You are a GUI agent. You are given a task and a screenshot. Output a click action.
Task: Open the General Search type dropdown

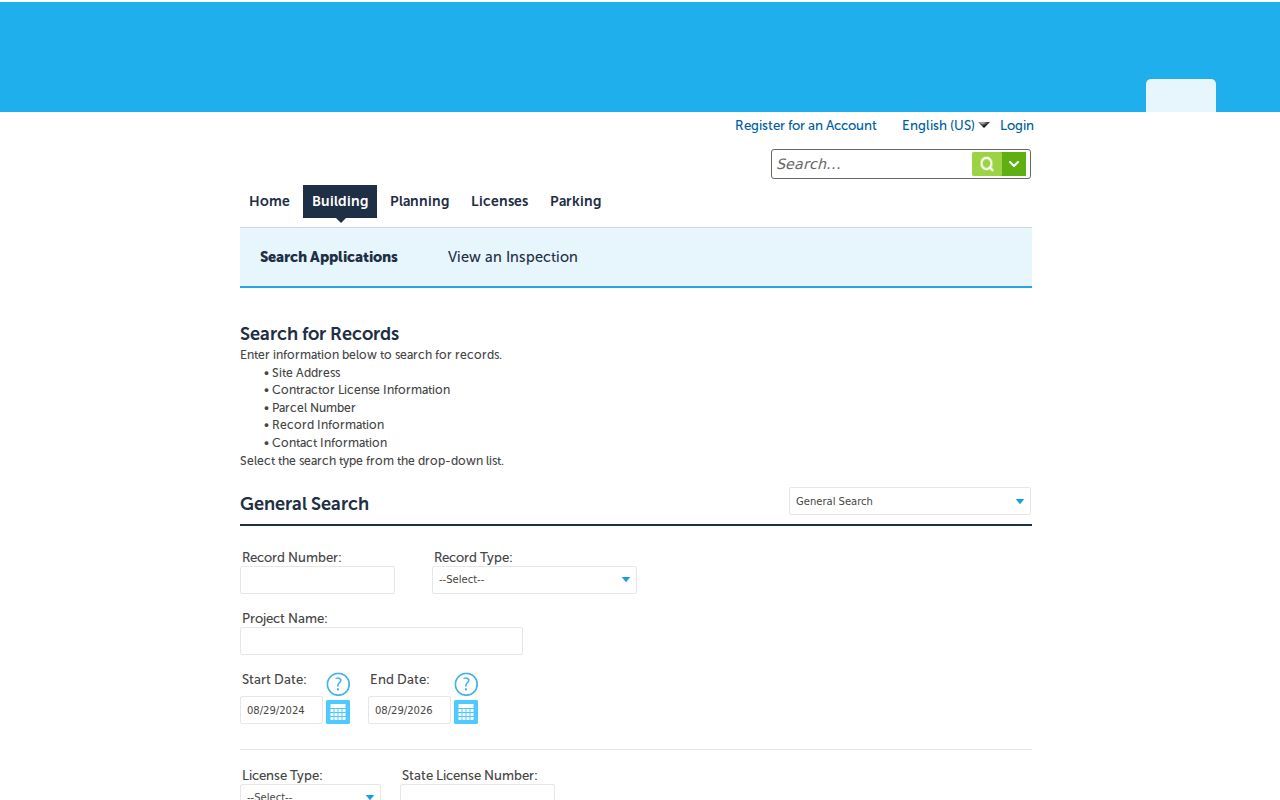(910, 501)
